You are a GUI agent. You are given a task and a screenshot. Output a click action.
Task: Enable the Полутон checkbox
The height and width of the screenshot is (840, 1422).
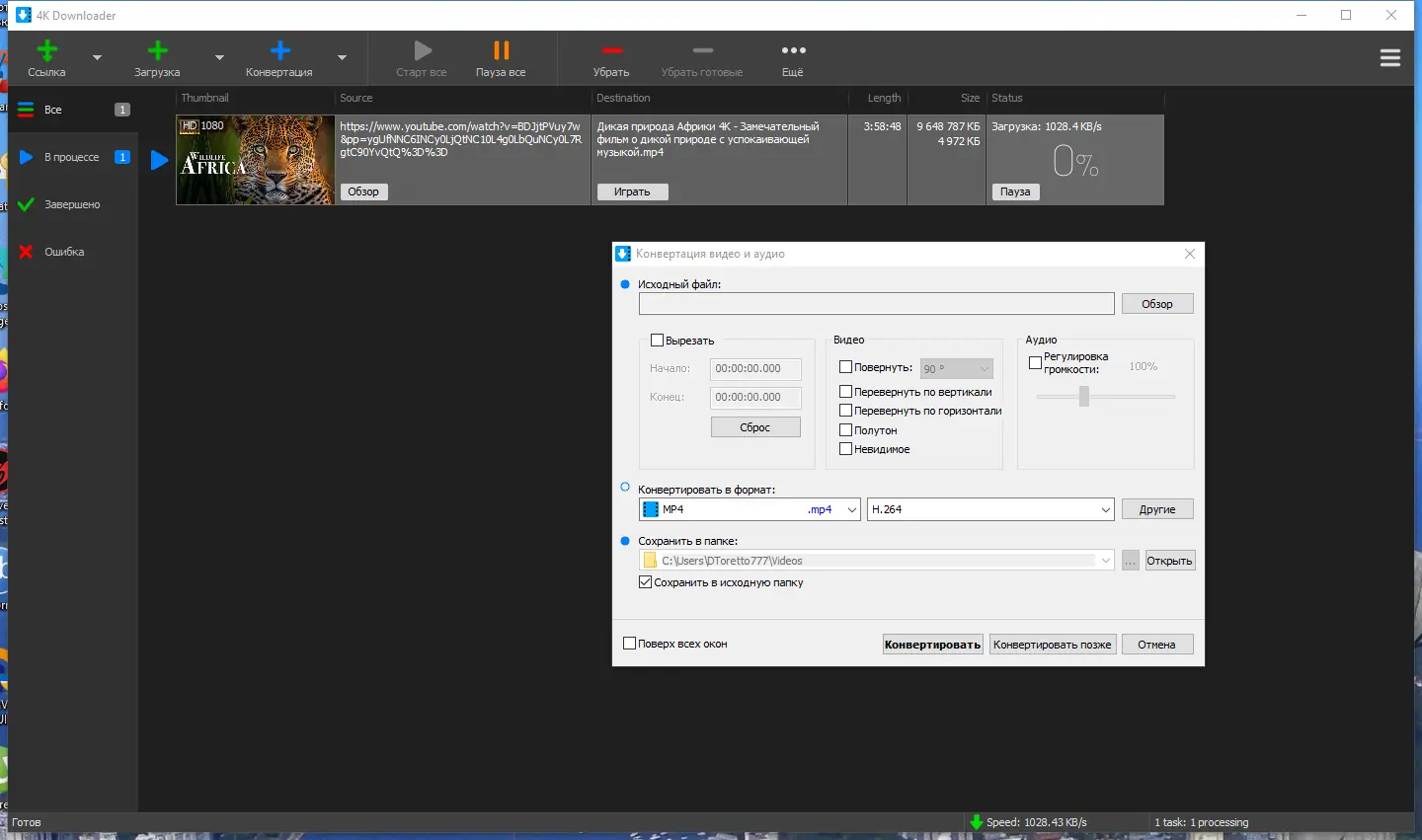(x=845, y=430)
